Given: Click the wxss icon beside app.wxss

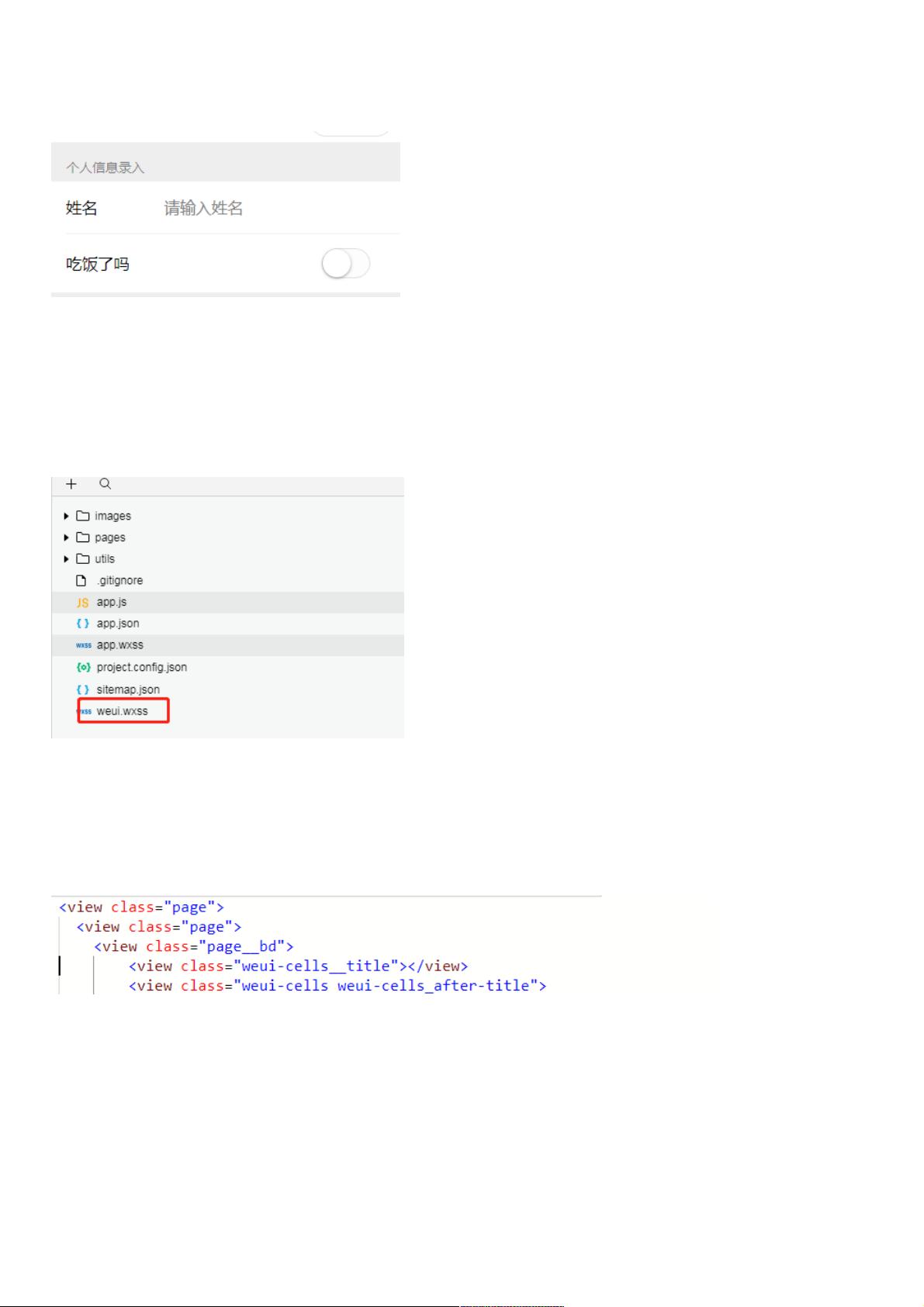Looking at the screenshot, I should (83, 645).
